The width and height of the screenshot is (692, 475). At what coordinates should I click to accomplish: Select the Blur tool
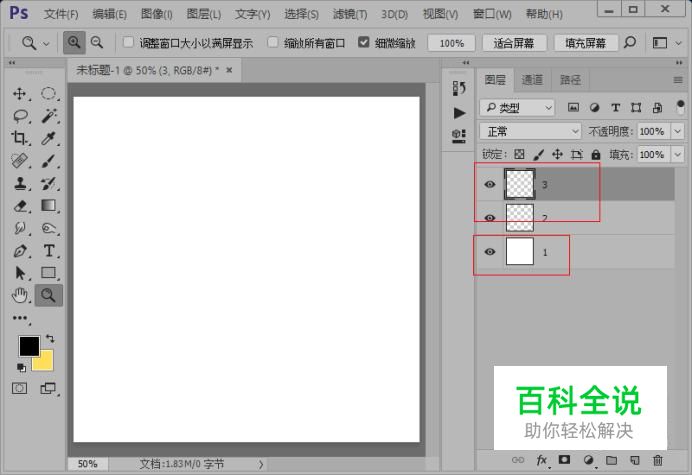tap(19, 228)
